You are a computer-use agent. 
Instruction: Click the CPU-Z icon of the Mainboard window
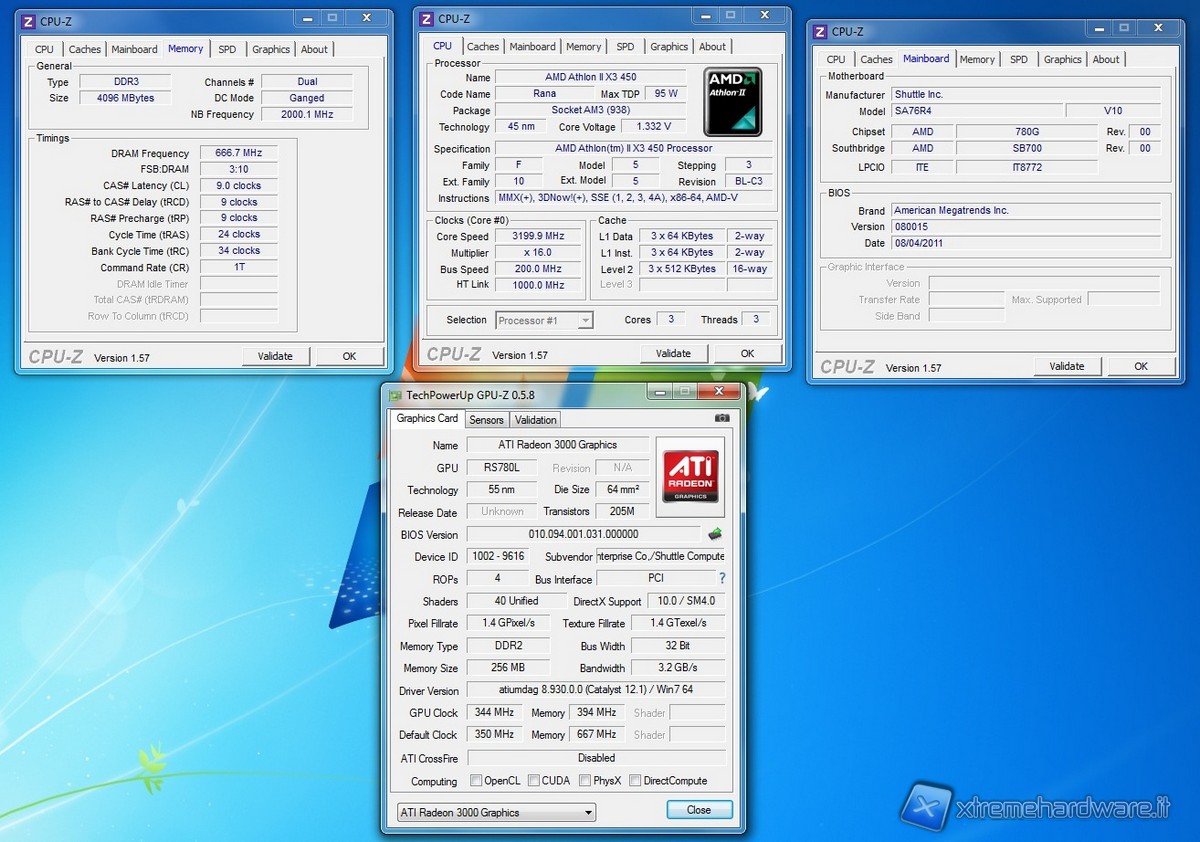click(x=820, y=32)
